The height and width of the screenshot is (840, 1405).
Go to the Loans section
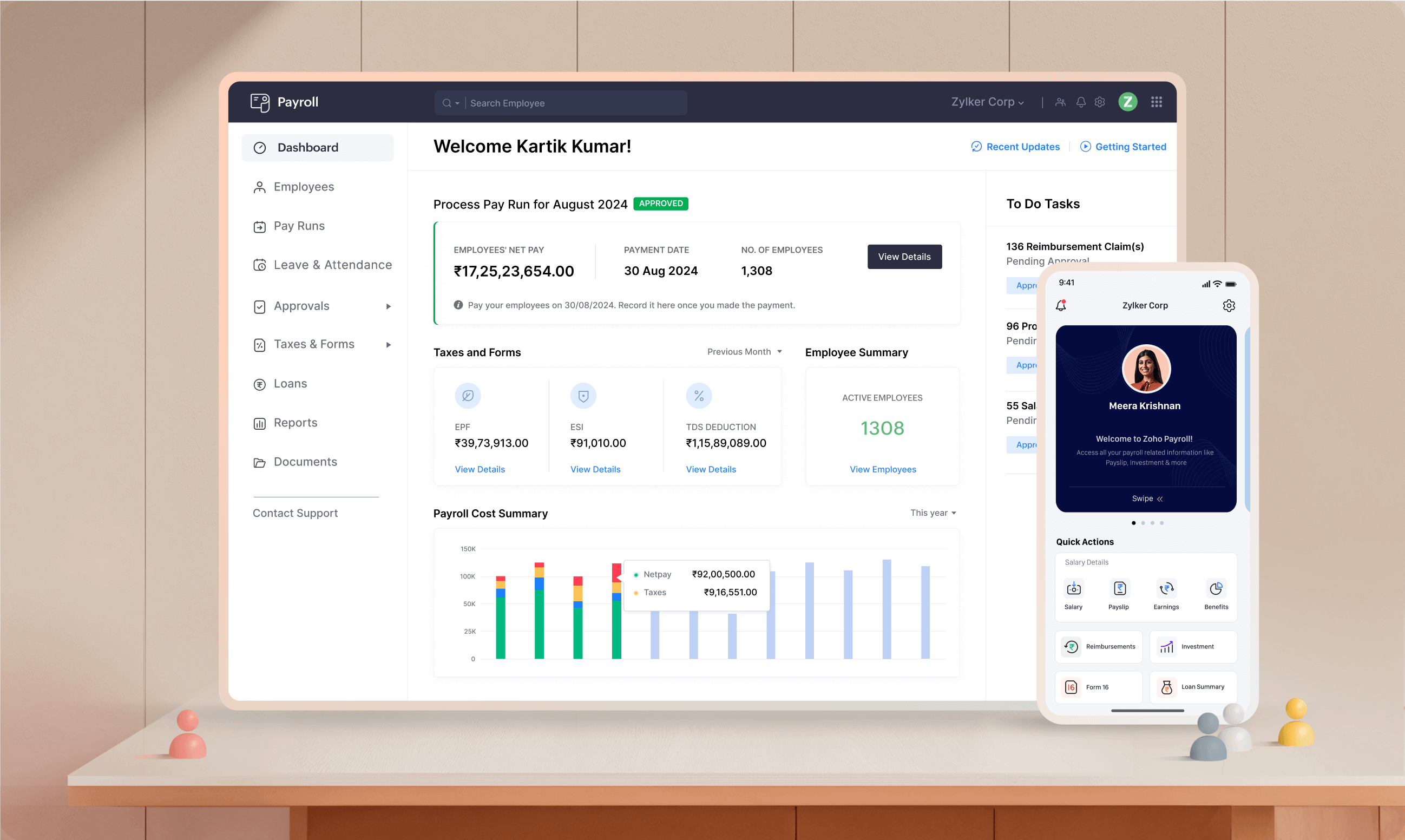290,383
